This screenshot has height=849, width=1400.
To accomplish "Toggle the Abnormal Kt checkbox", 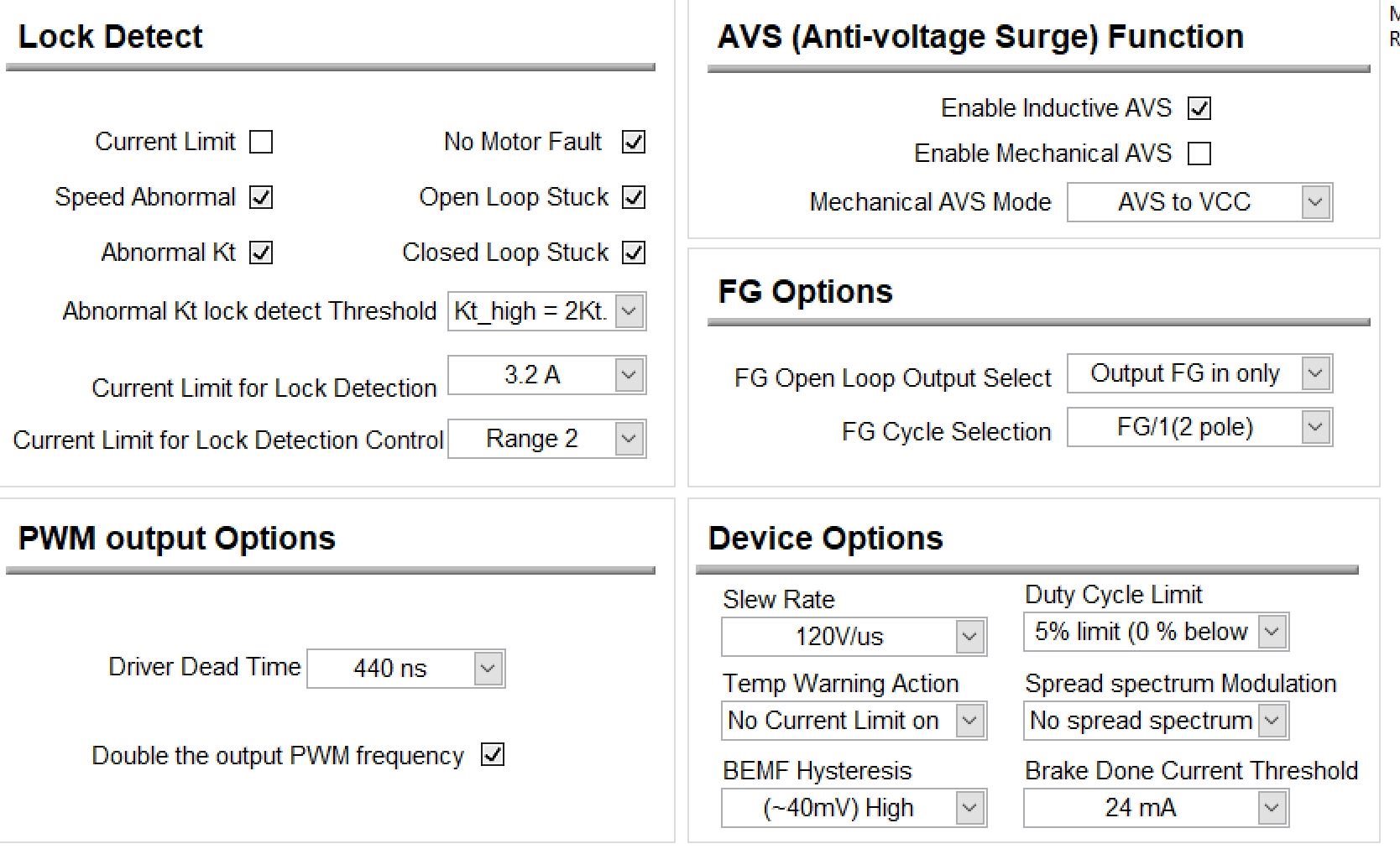I will 261,253.
